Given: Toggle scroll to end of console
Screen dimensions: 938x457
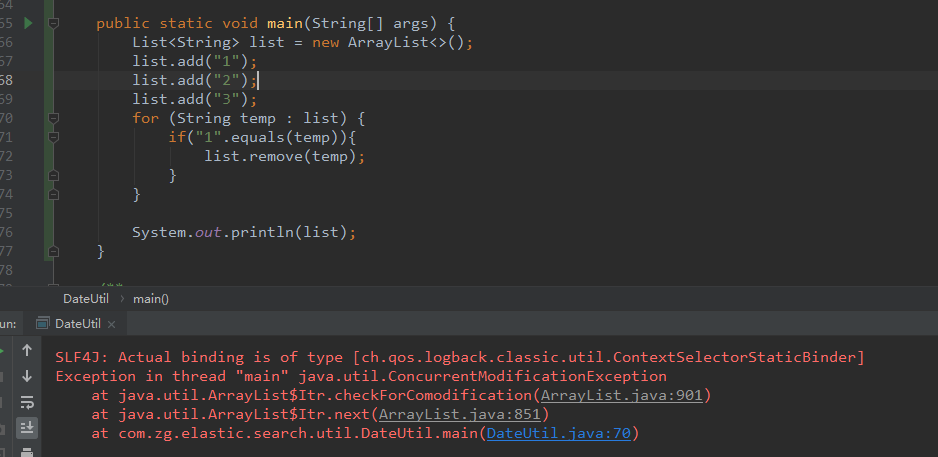Looking at the screenshot, I should point(27,429).
